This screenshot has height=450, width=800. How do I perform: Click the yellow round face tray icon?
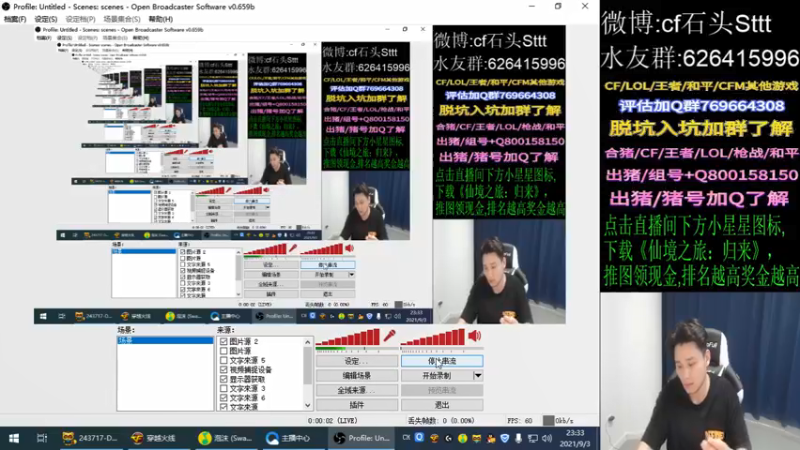coord(462,438)
